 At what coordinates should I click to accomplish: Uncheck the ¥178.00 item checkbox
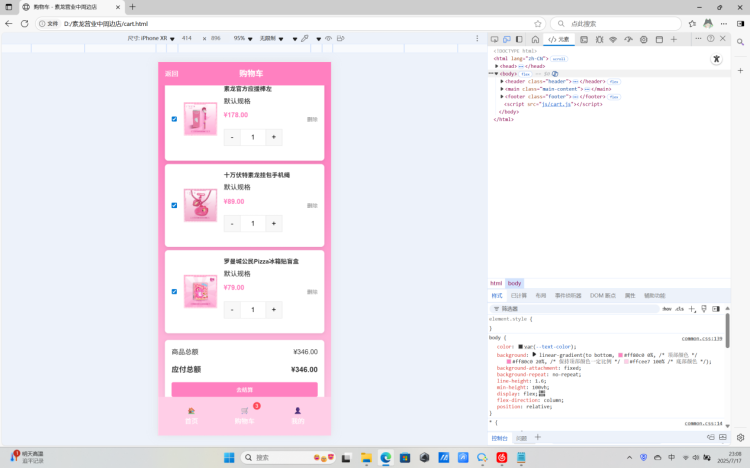coord(174,119)
